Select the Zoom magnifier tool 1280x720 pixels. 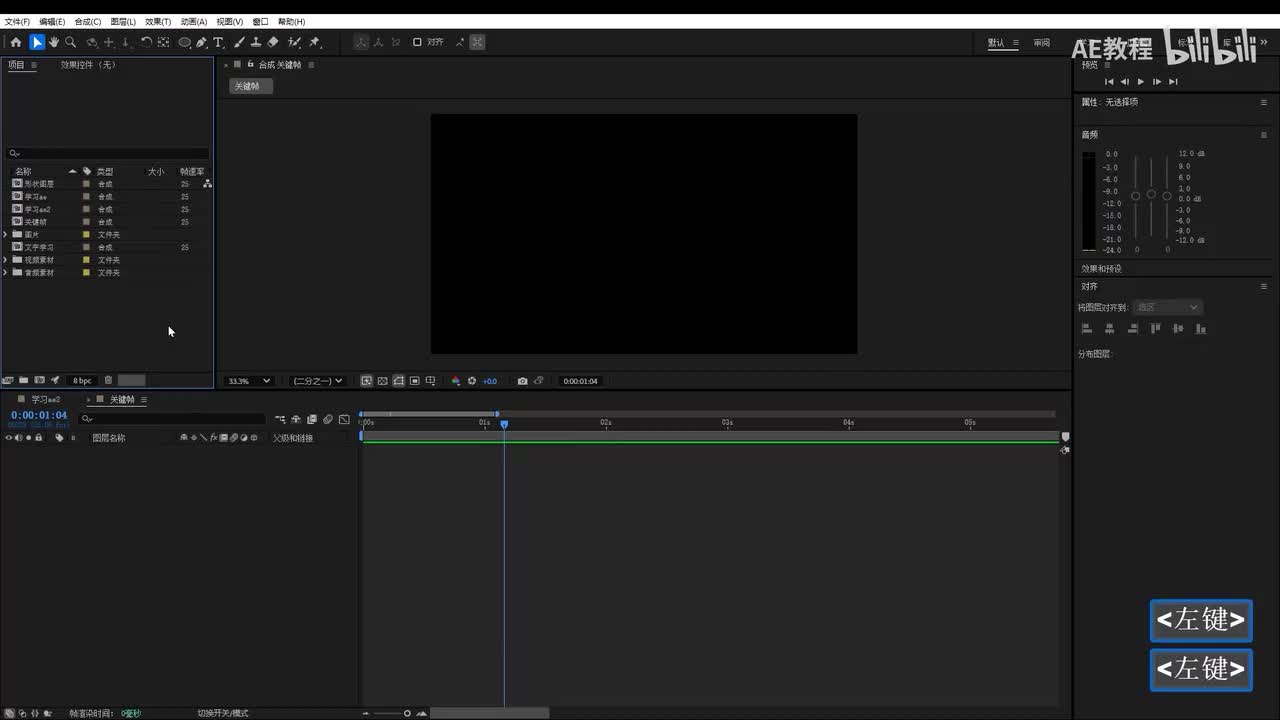point(70,42)
